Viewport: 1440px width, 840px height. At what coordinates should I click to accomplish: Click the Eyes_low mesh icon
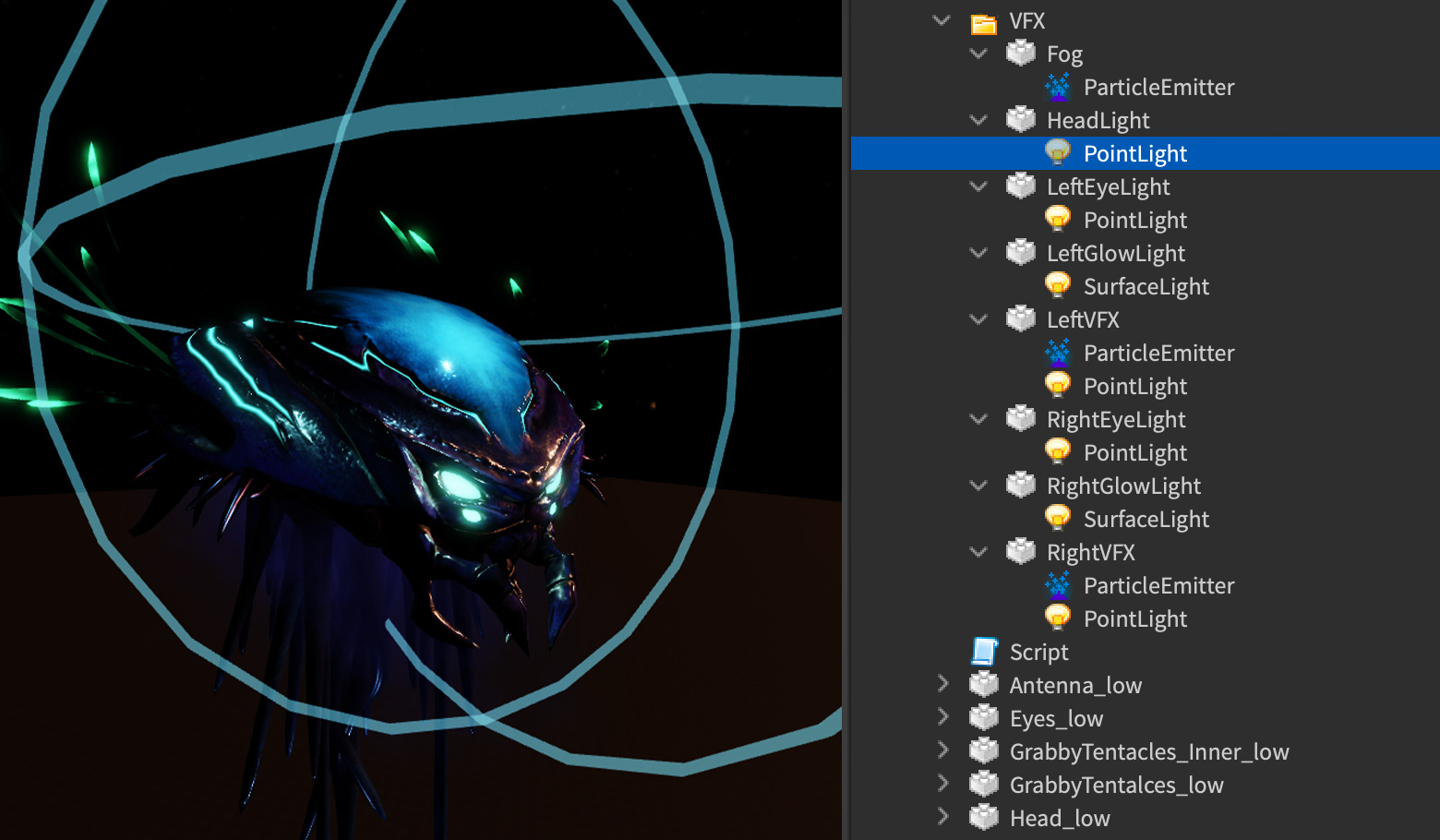tap(984, 717)
